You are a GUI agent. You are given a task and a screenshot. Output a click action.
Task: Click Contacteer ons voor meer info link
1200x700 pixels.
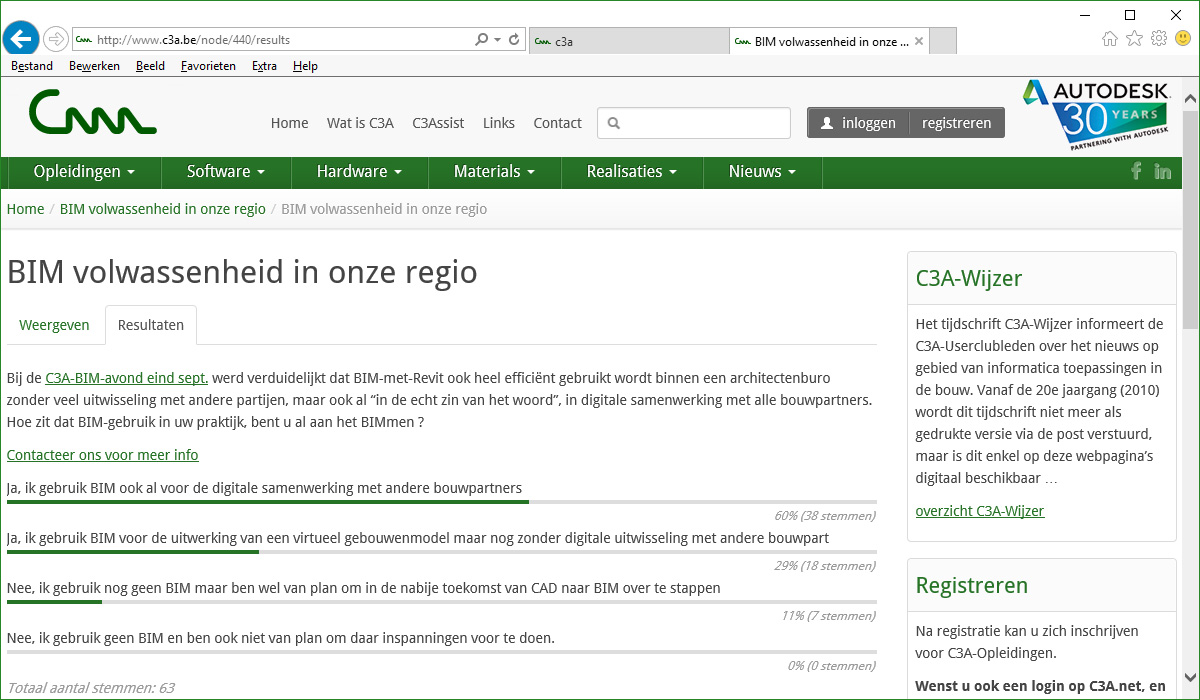(103, 455)
